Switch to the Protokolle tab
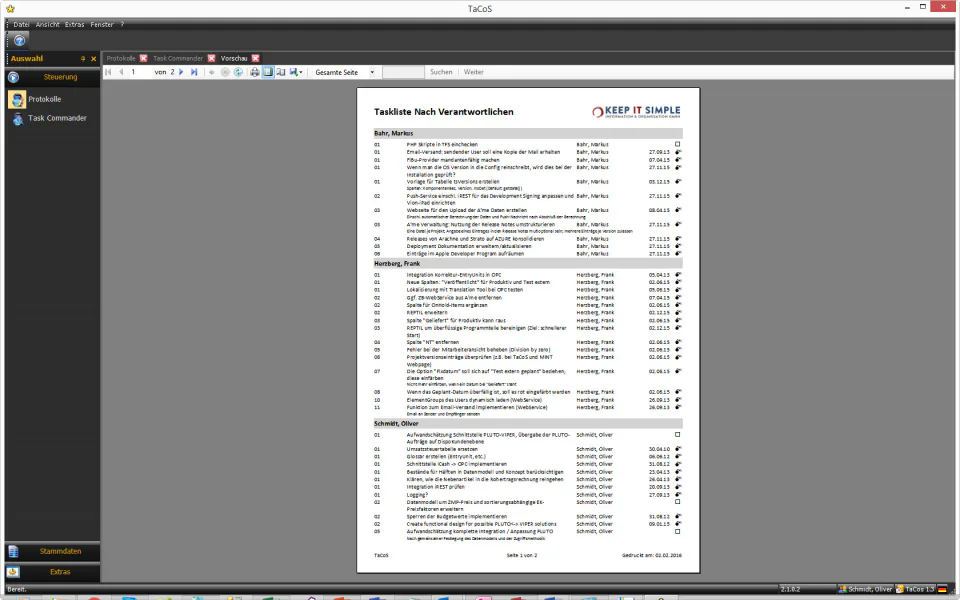The width and height of the screenshot is (960, 600). pos(121,58)
